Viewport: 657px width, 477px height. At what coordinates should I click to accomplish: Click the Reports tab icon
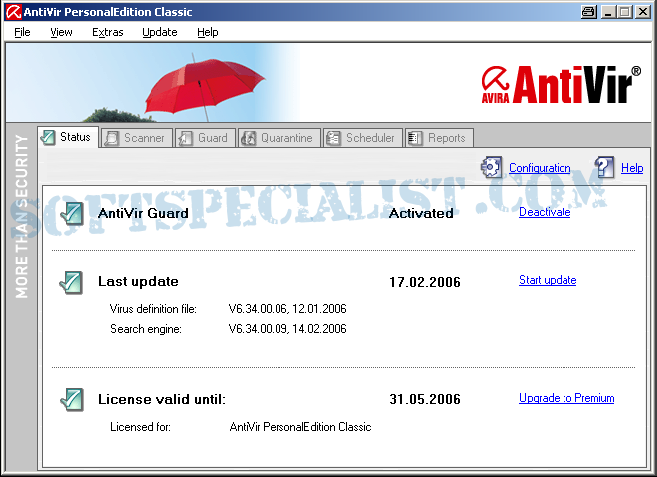(x=415, y=138)
